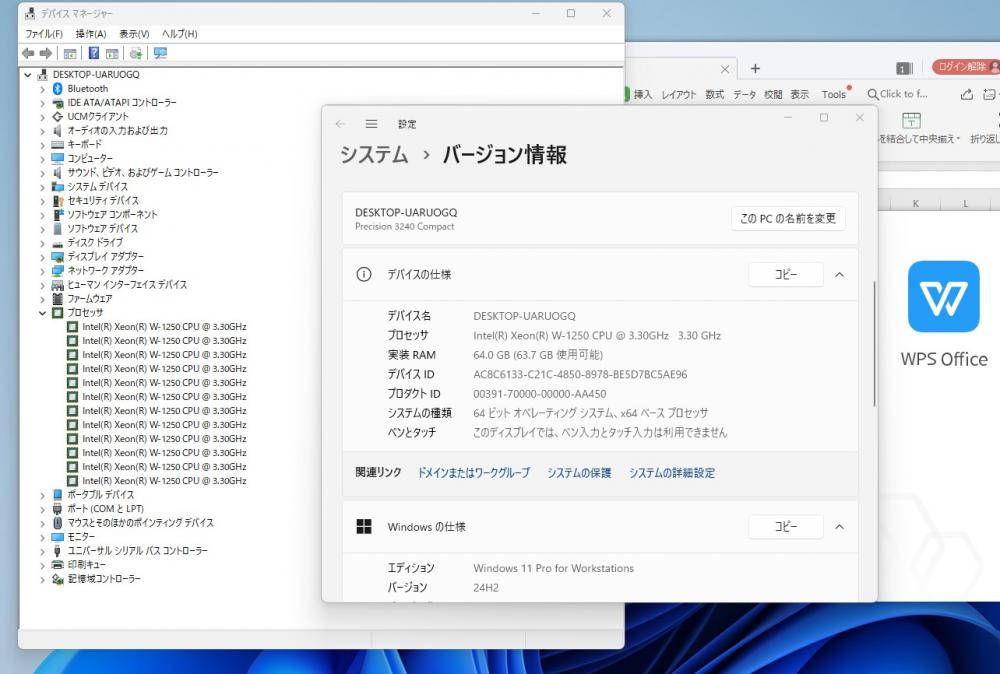The width and height of the screenshot is (1000, 674).
Task: Click the Windows logo beside Windowsの仕様
Action: click(x=364, y=527)
